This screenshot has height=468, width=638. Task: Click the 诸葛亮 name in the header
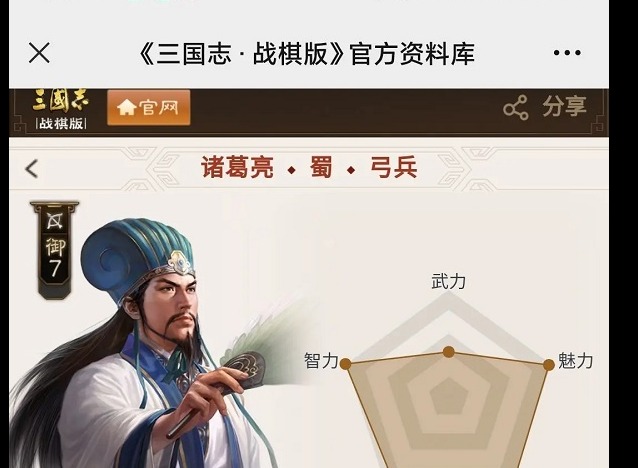coord(237,167)
